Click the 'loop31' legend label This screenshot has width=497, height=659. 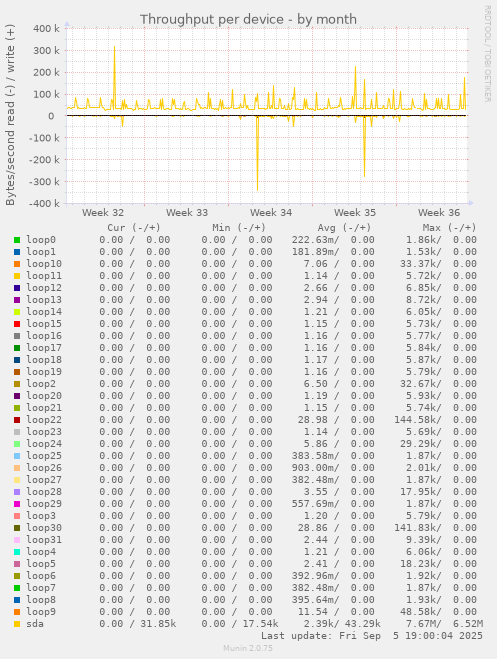[44, 540]
